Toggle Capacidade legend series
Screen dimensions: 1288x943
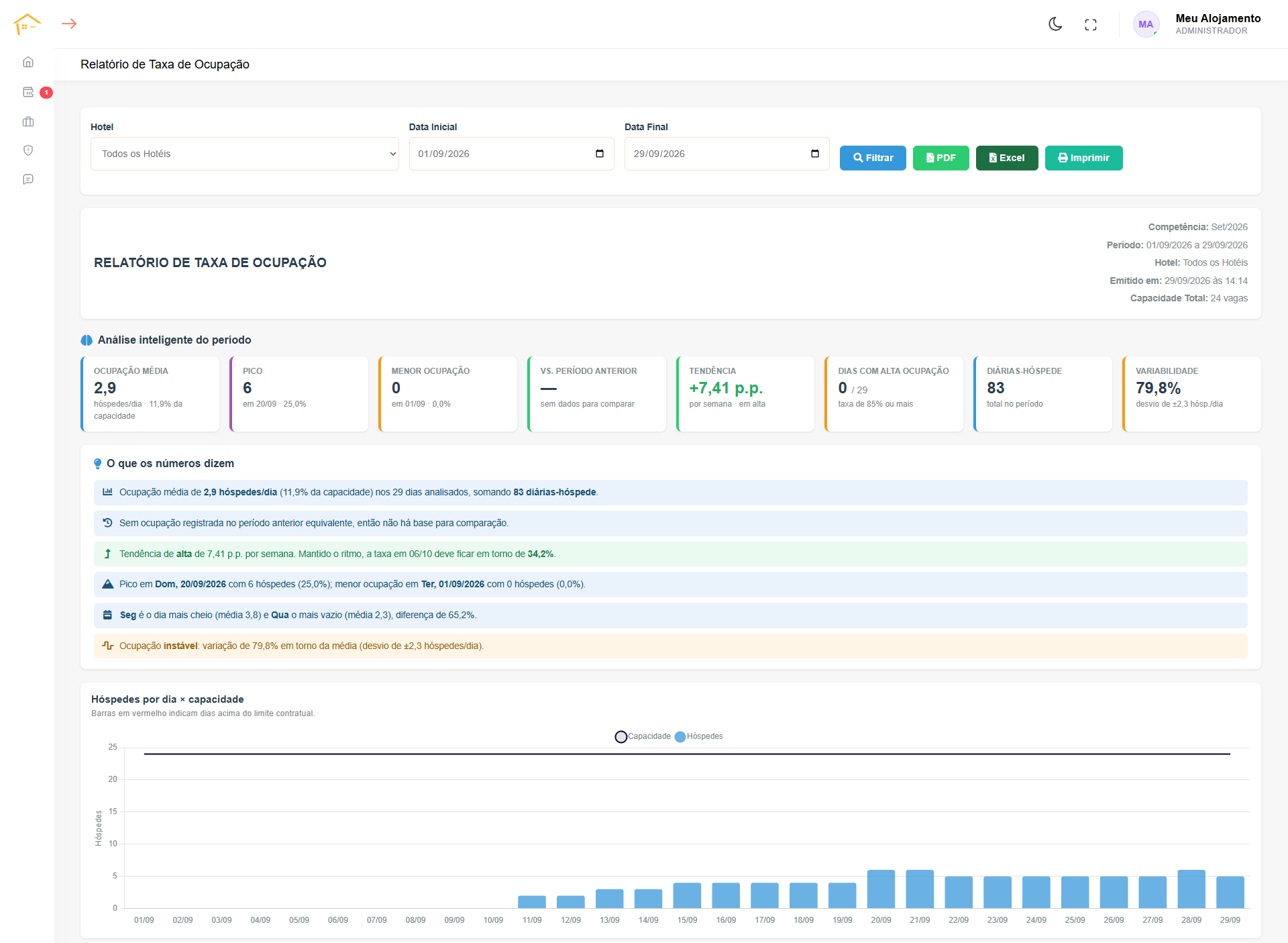coord(643,736)
